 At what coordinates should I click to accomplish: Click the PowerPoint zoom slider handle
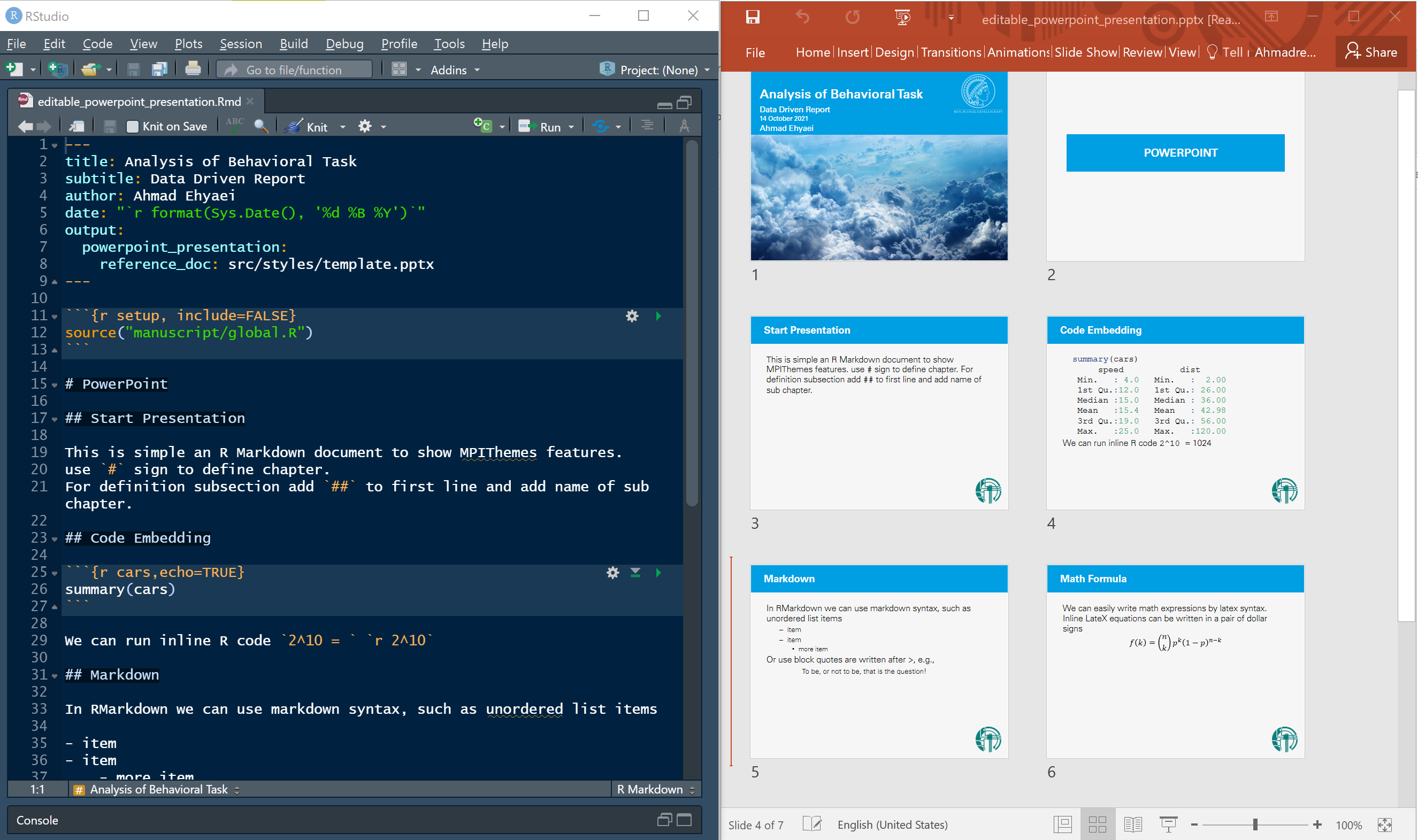point(1255,824)
